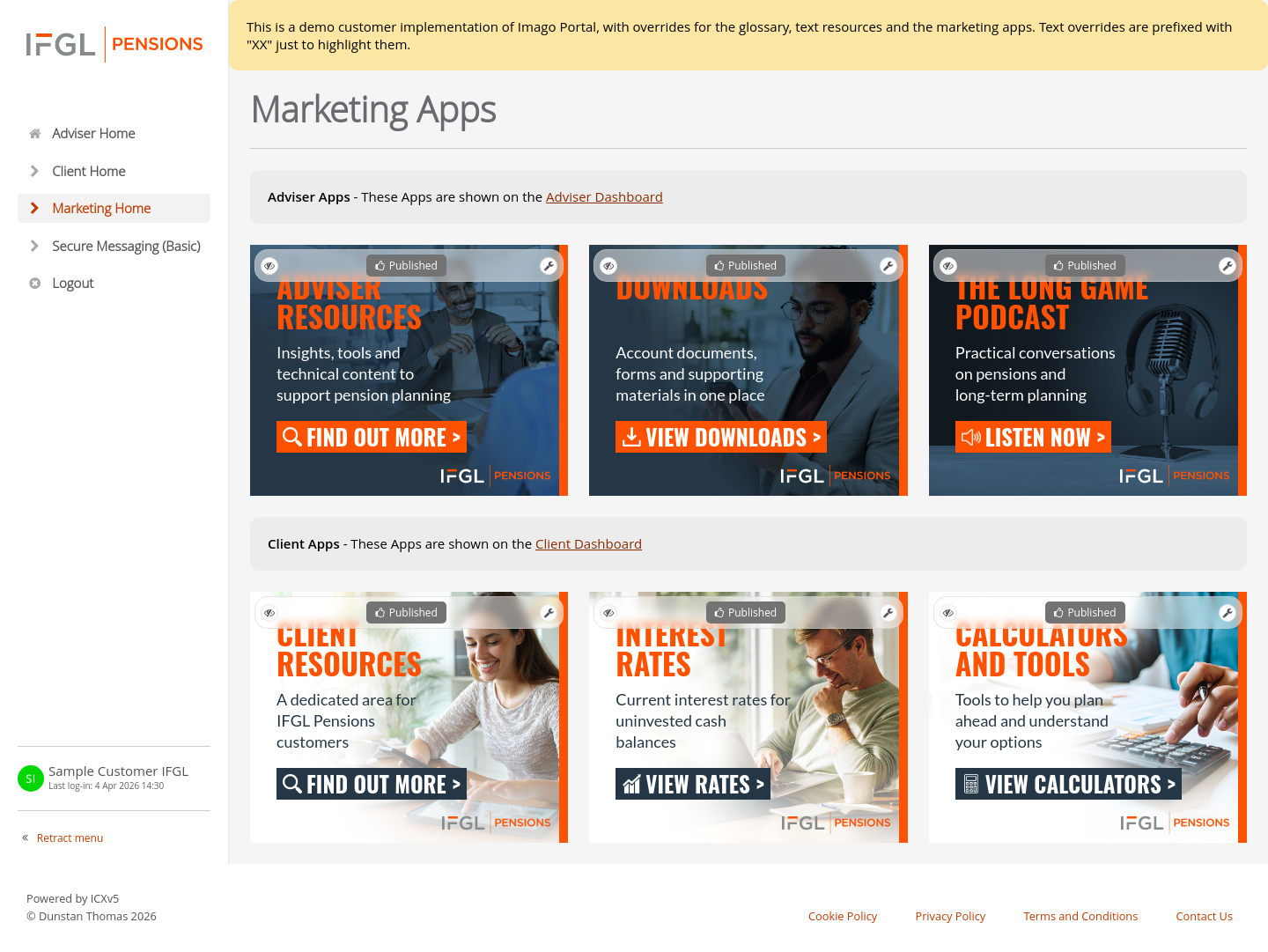Toggle visibility eye on Adviser Resources card
The width and height of the screenshot is (1268, 952).
coord(269,266)
